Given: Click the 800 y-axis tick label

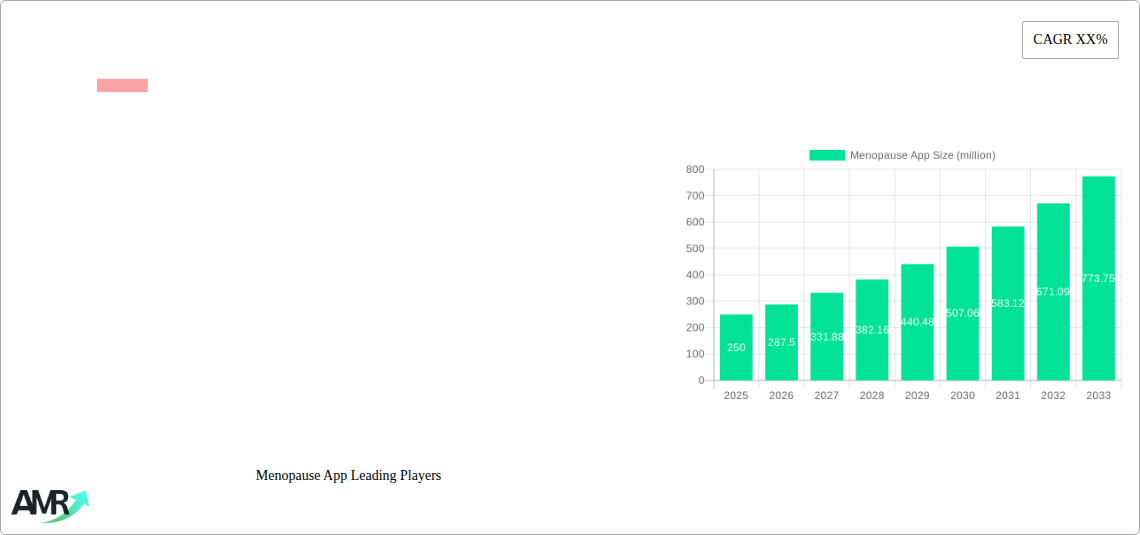Looking at the screenshot, I should pyautogui.click(x=694, y=170).
